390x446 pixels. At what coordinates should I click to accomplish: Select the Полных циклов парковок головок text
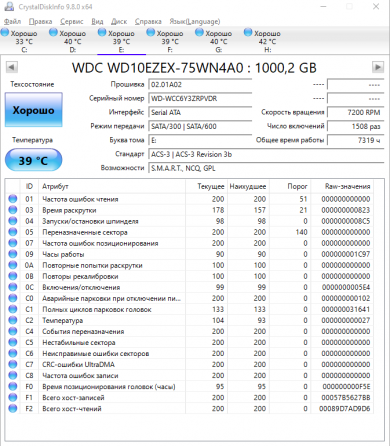(97, 309)
